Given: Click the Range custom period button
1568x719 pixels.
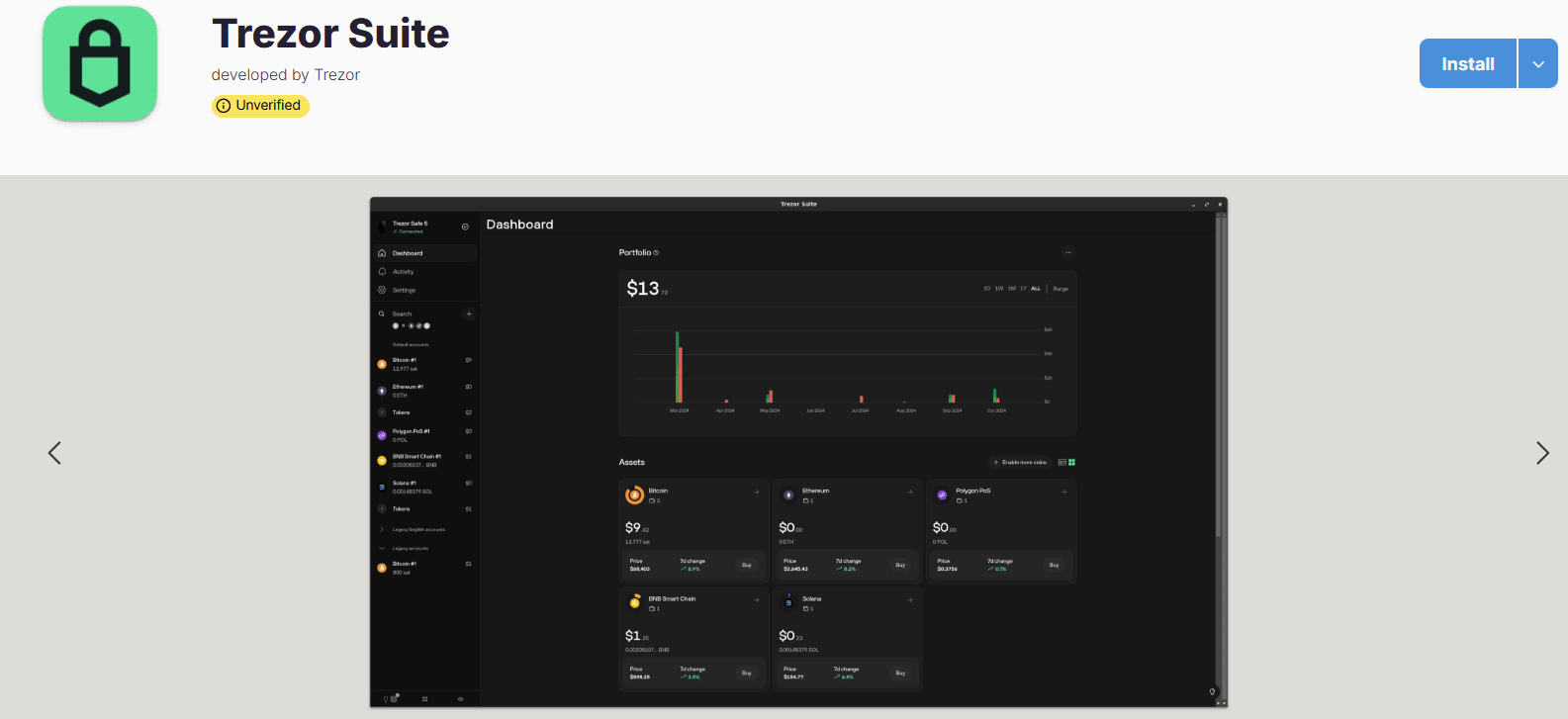Looking at the screenshot, I should (1061, 289).
